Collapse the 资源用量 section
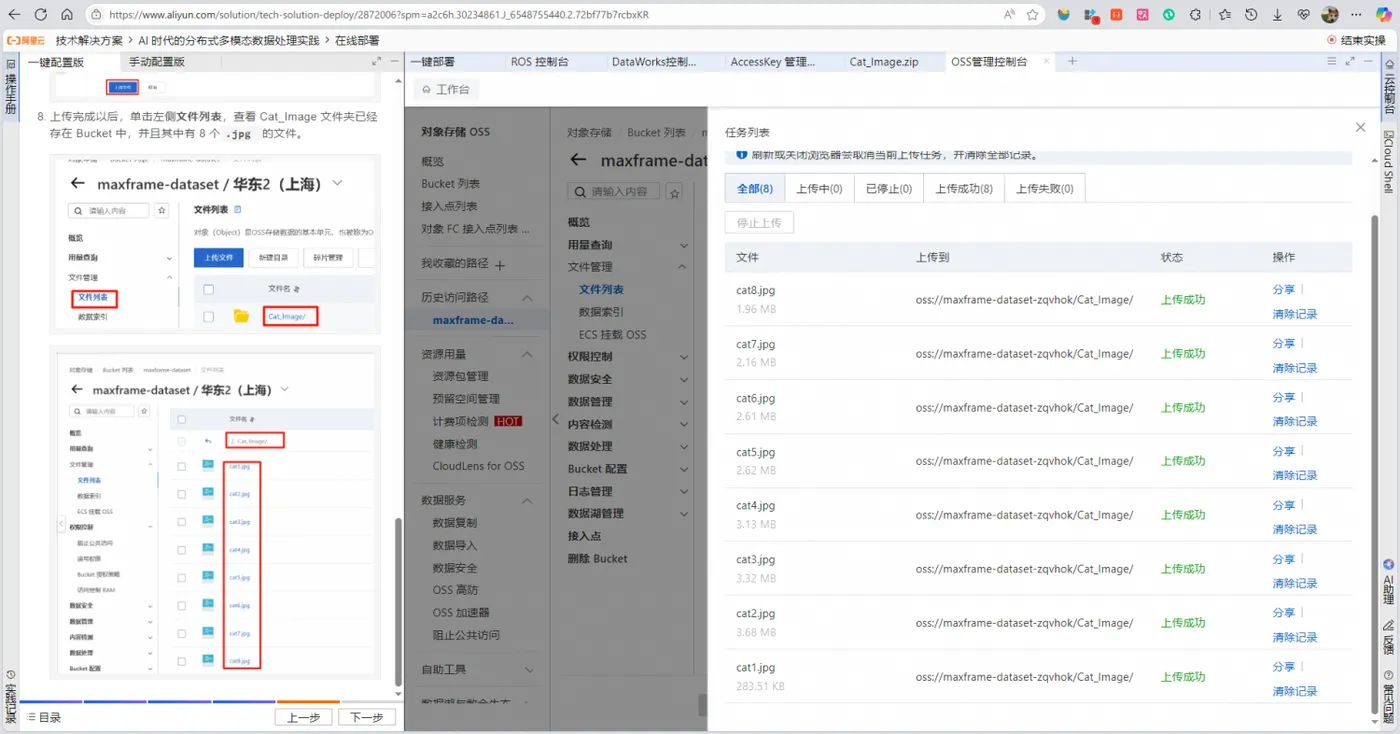The image size is (1400, 734). click(527, 354)
